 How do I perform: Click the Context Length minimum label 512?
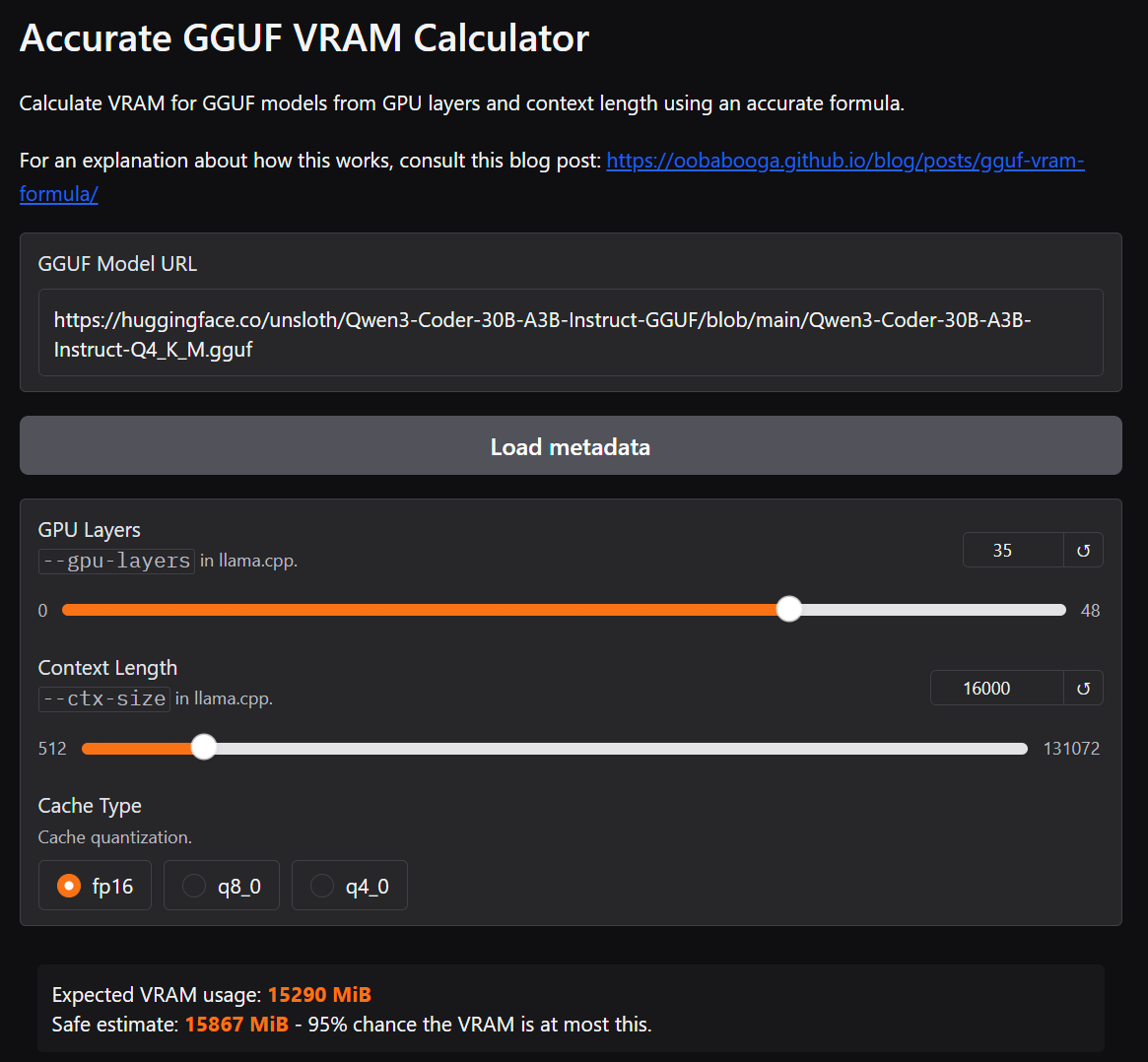tap(52, 749)
